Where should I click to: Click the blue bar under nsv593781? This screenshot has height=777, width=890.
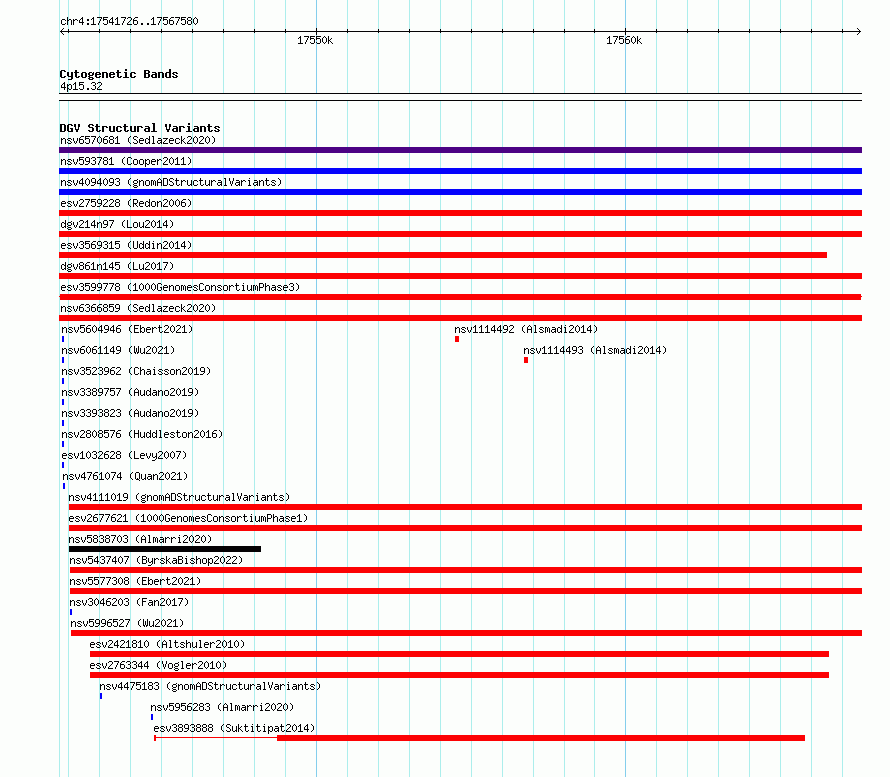[460, 171]
